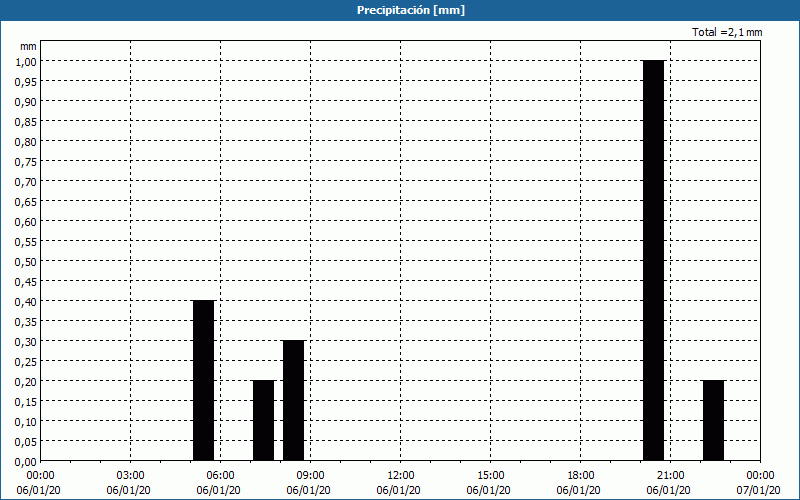Click the 0,15 y-axis label

(x=26, y=402)
